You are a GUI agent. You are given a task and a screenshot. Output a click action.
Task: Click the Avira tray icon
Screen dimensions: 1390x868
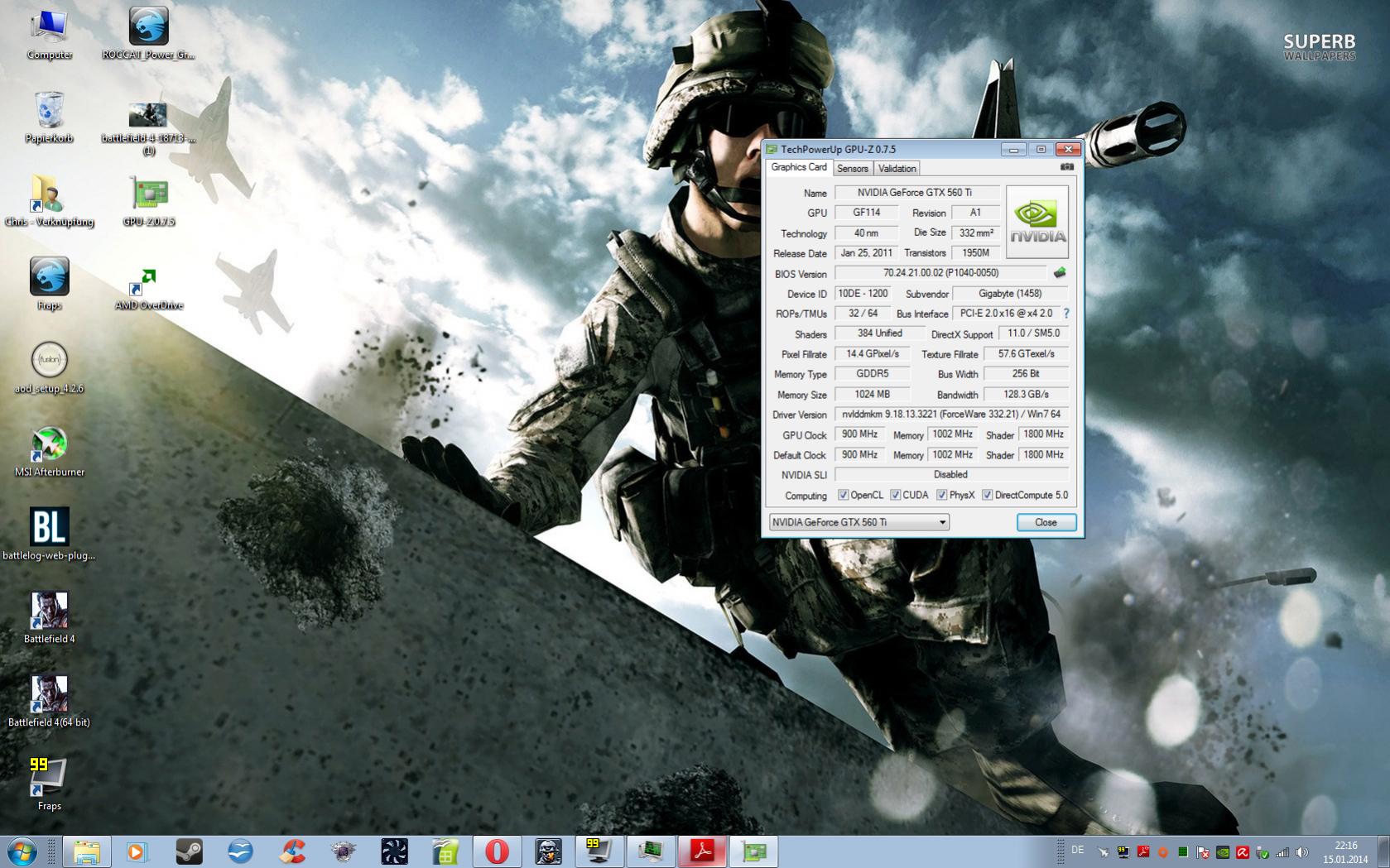click(x=1243, y=851)
